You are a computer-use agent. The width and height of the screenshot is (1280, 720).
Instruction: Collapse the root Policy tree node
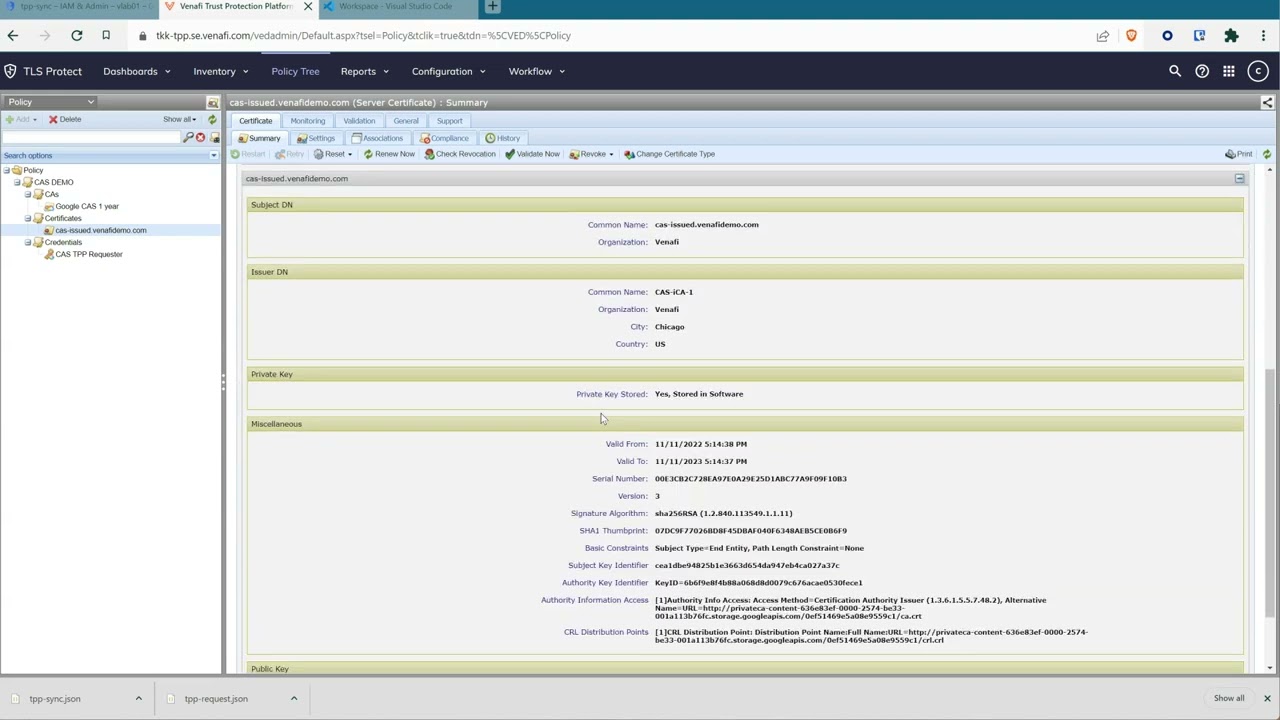pos(6,170)
